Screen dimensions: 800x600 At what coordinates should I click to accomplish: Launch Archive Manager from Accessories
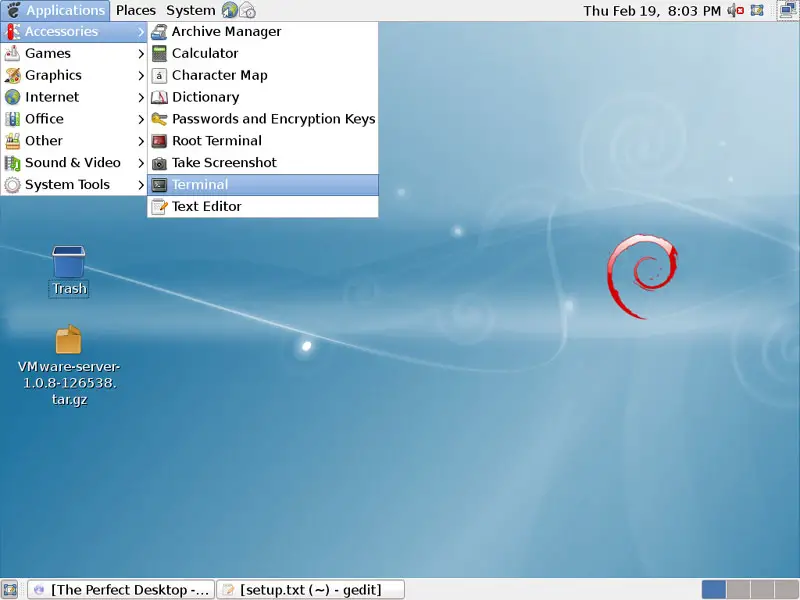click(263, 32)
